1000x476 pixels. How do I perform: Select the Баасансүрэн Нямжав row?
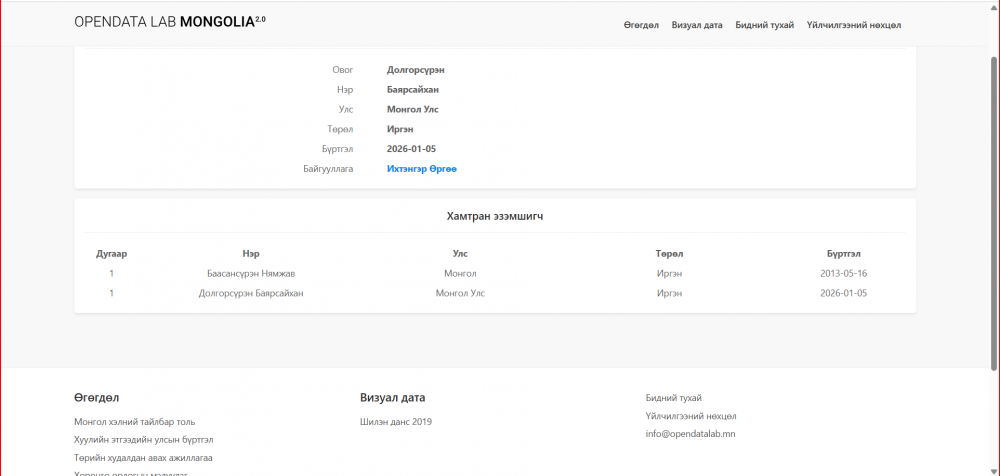point(251,273)
